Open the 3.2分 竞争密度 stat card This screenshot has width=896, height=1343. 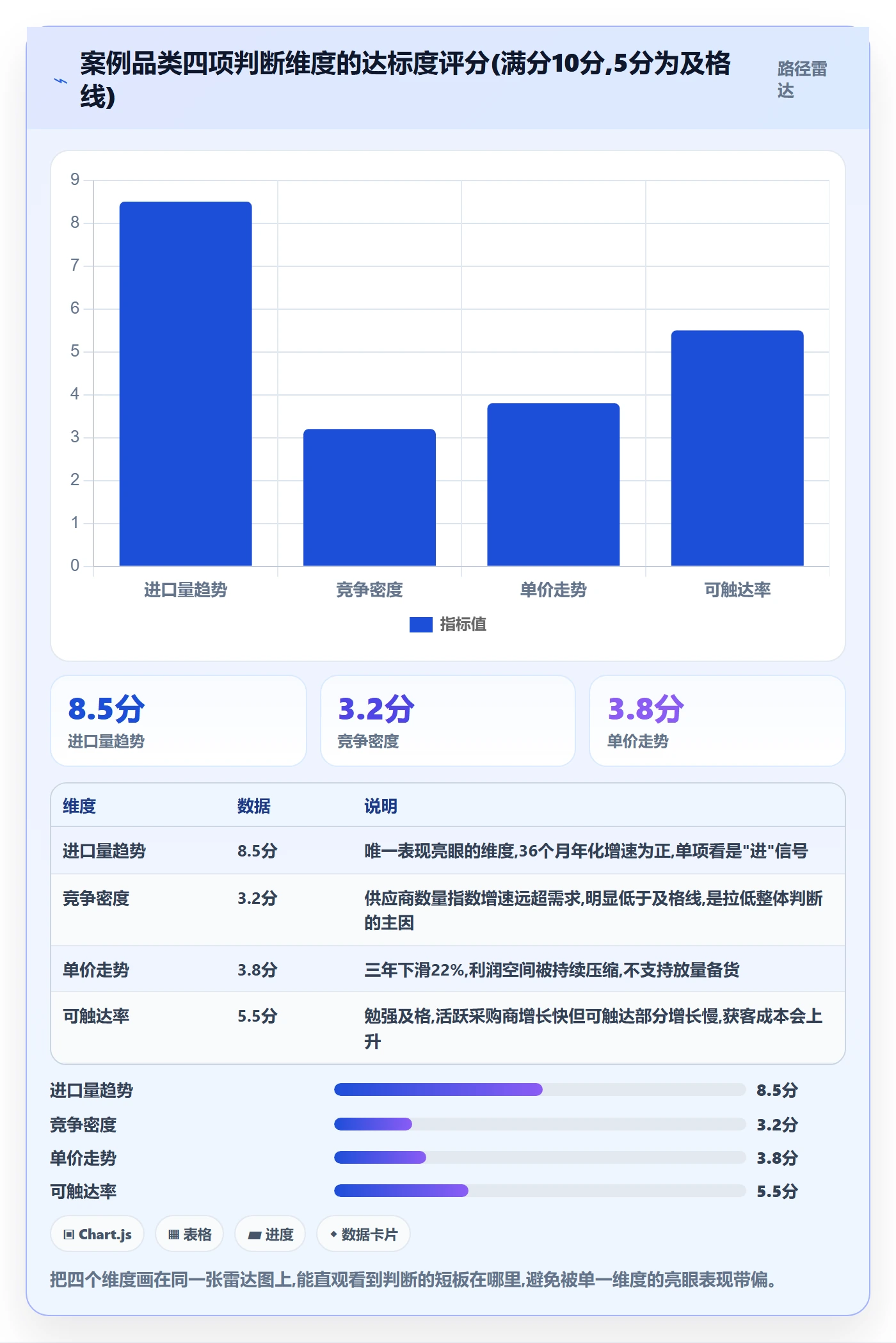[x=448, y=721]
